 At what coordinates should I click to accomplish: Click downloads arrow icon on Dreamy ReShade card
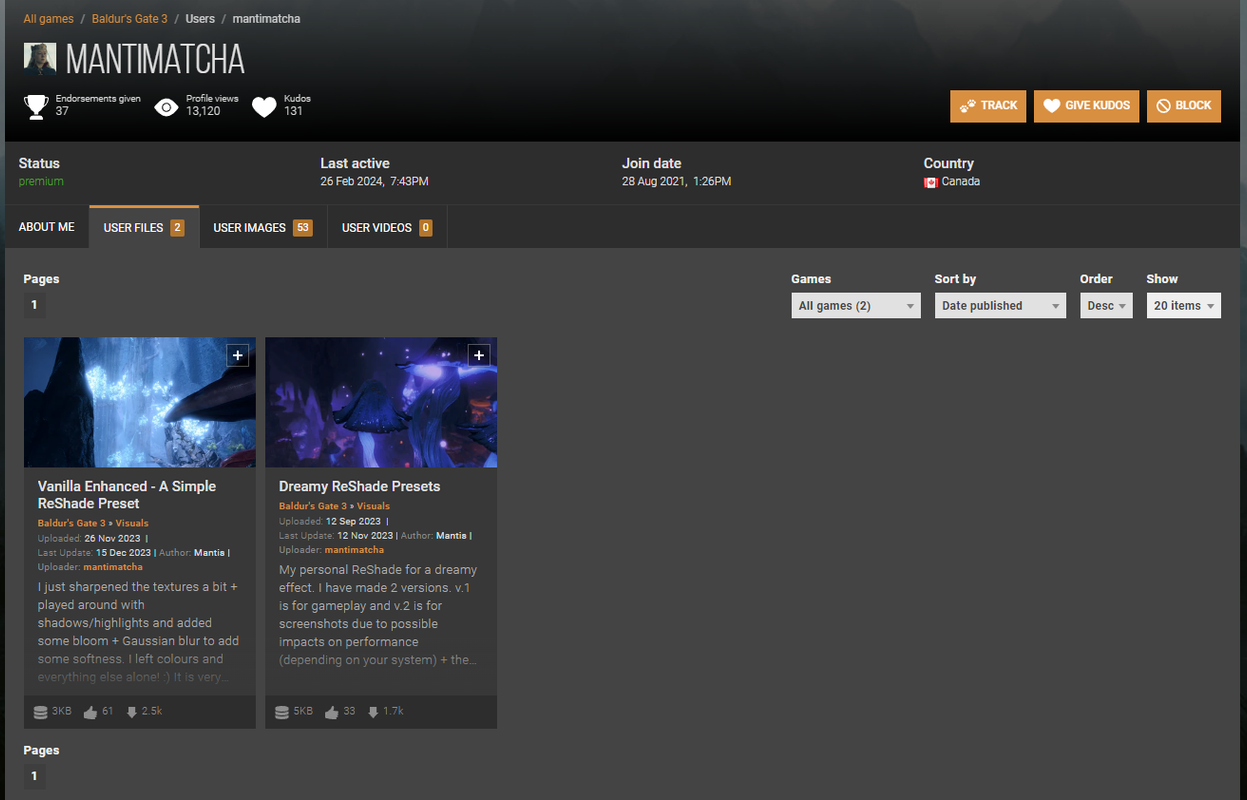[x=373, y=712]
